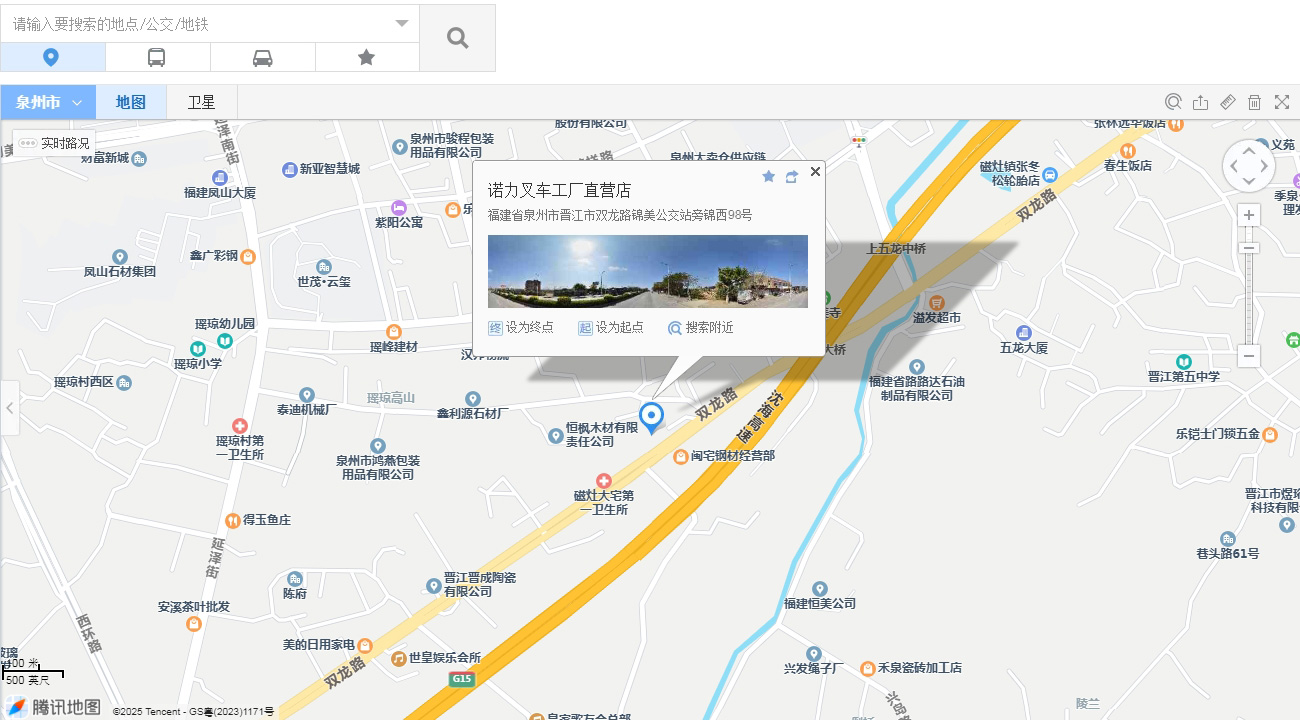
Task: Click the trash clear-map icon
Action: pyautogui.click(x=1254, y=102)
